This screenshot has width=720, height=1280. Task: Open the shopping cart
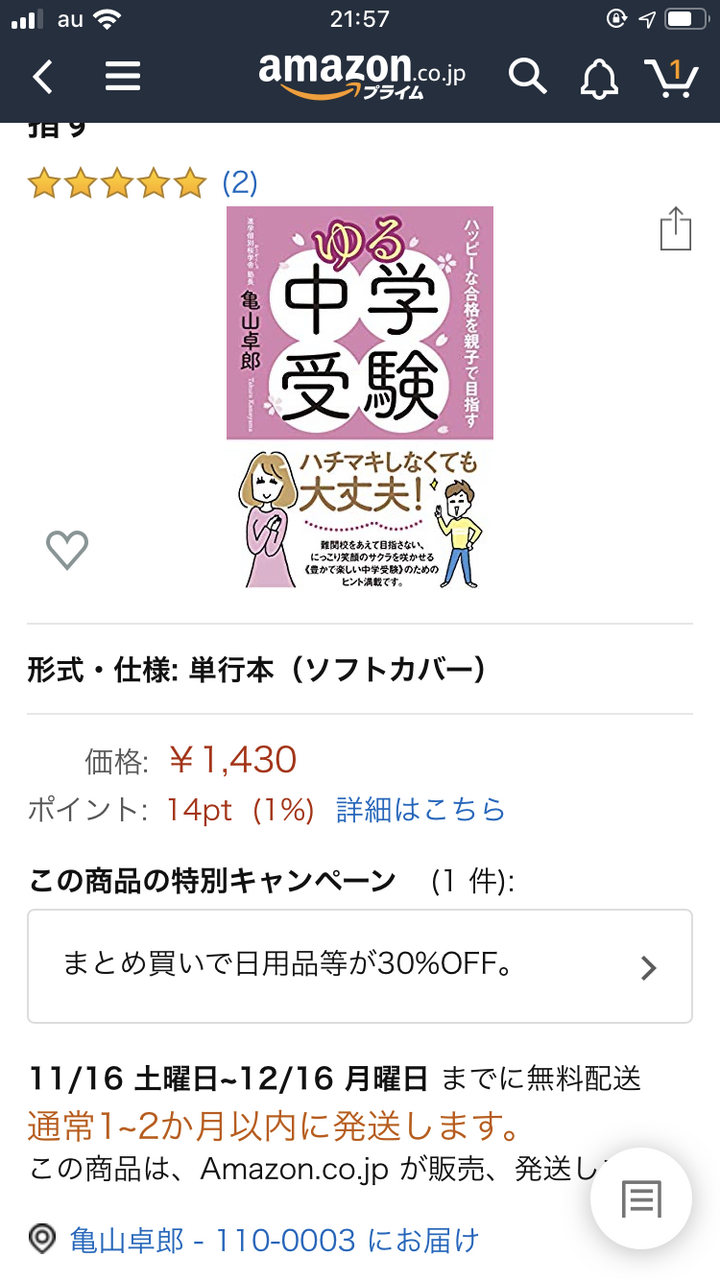click(x=670, y=77)
